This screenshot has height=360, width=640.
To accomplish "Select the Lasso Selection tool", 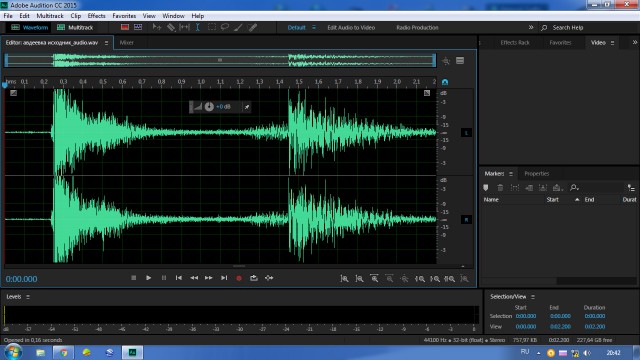I will tap(224, 27).
